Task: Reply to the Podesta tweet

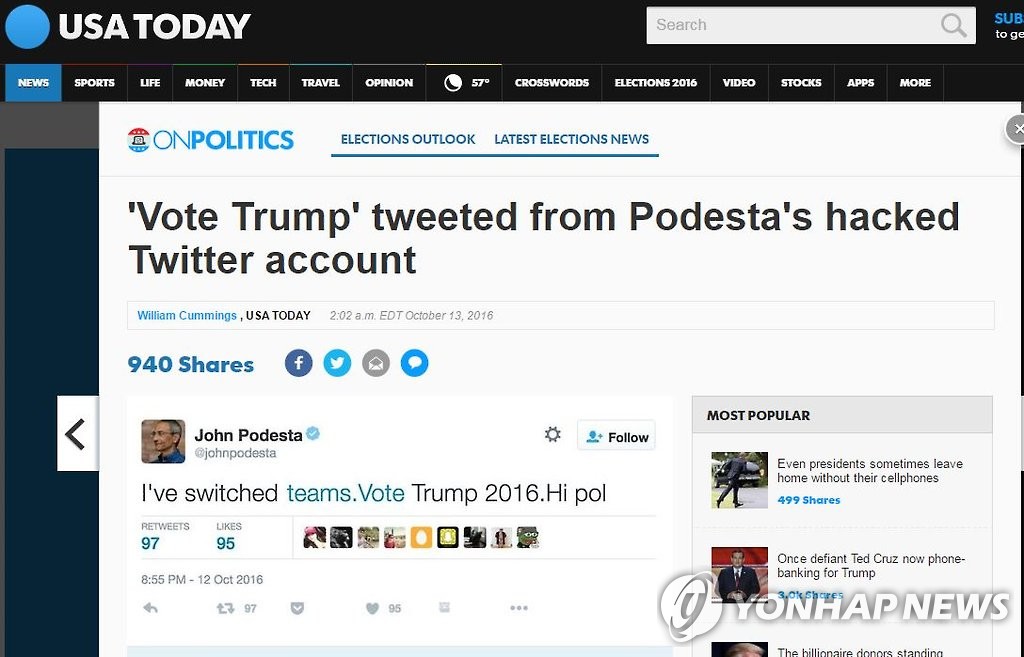Action: tap(151, 608)
